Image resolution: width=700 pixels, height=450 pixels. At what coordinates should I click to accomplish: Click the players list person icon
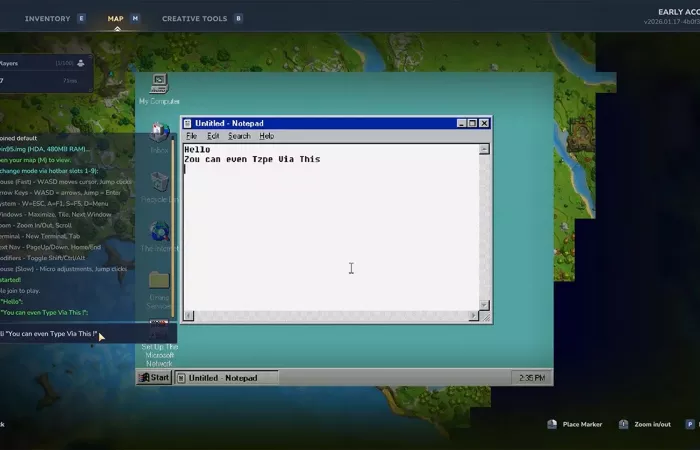81,63
